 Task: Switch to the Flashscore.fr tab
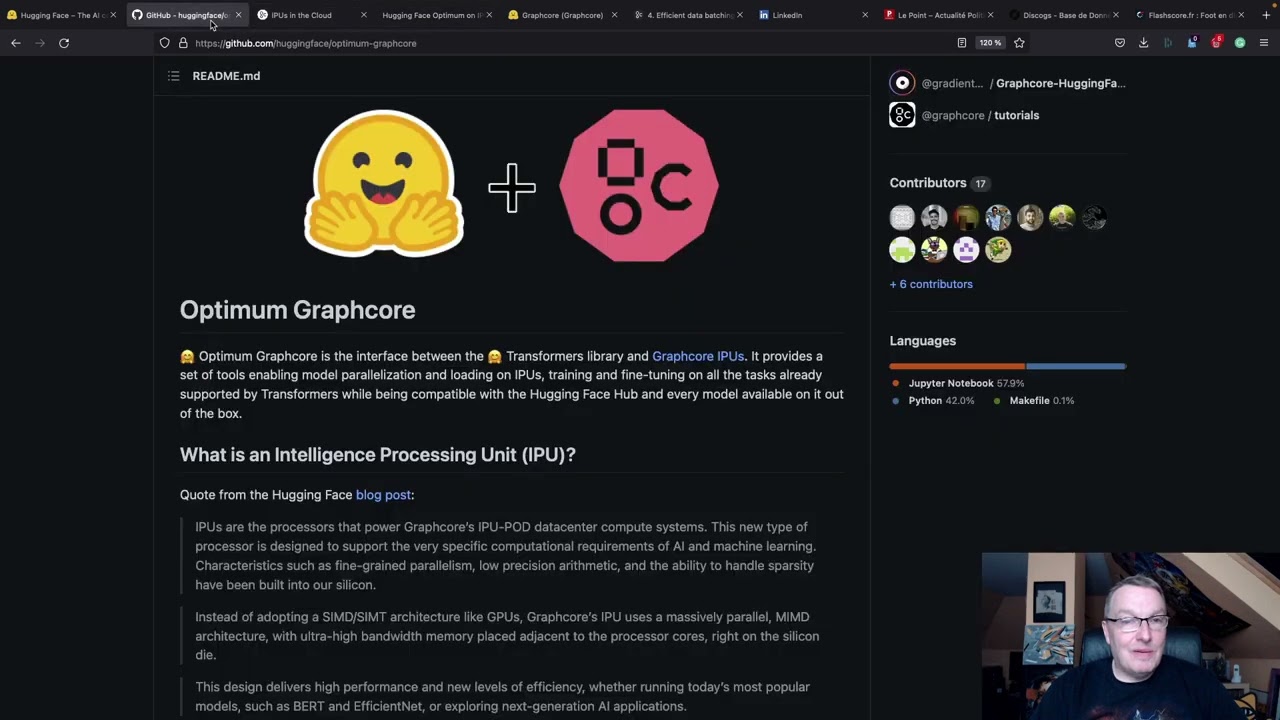pyautogui.click(x=1190, y=15)
